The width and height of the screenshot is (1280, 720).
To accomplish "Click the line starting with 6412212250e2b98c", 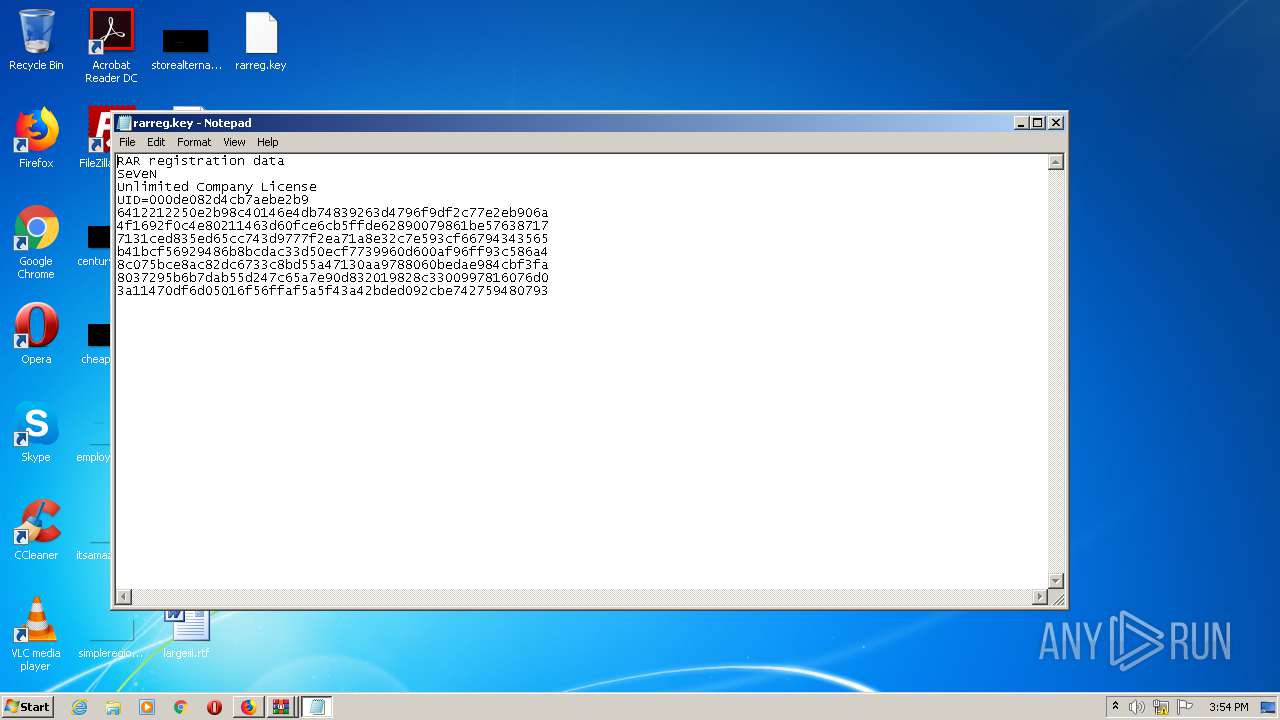I will point(332,212).
